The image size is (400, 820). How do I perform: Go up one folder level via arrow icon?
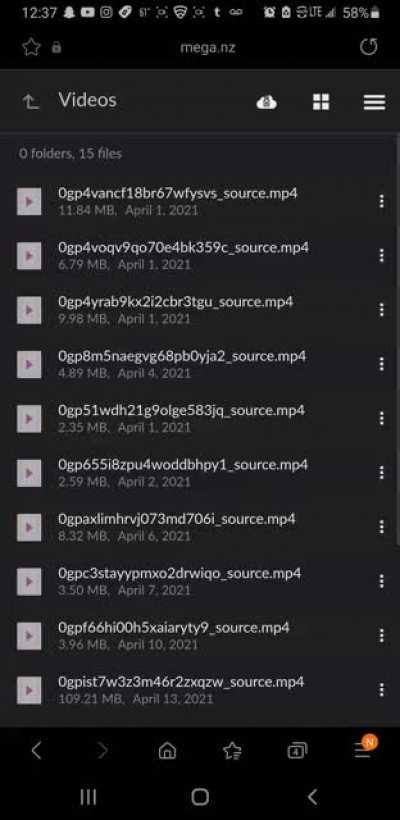click(31, 101)
